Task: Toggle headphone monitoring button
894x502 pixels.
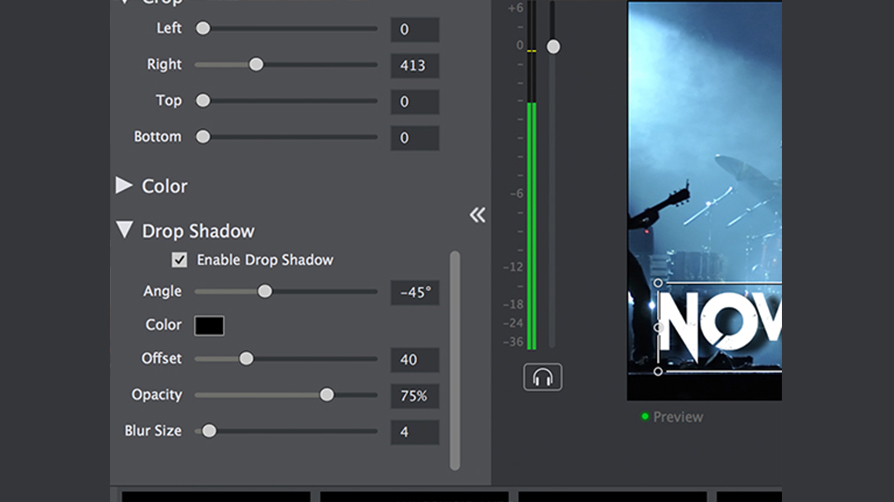Action: pos(542,377)
